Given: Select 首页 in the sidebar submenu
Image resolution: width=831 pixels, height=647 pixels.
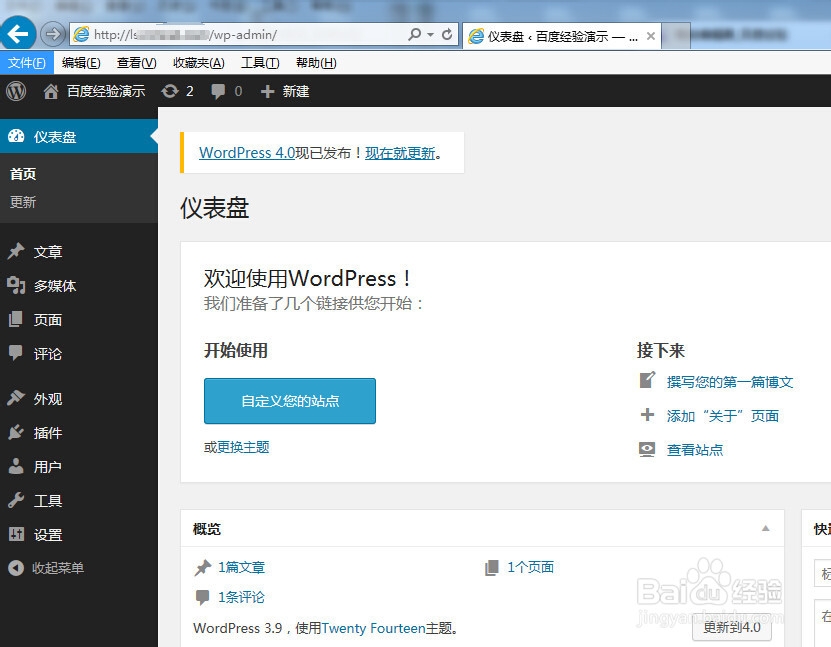Looking at the screenshot, I should [x=23, y=174].
